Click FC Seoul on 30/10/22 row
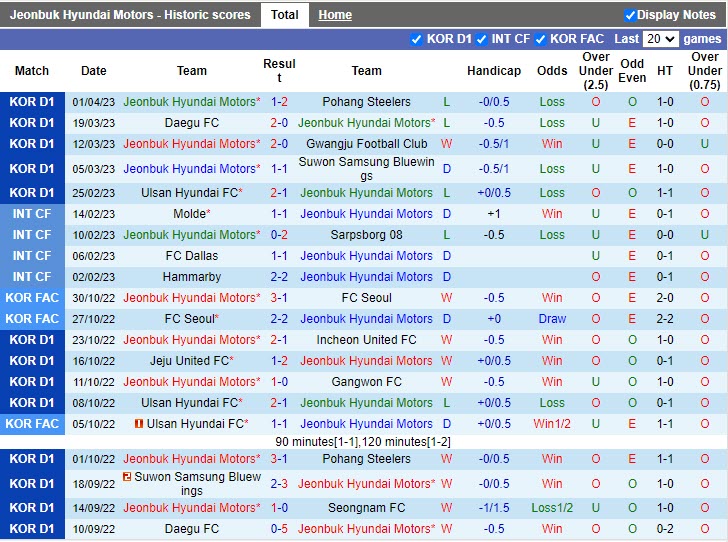The height and width of the screenshot is (542, 728). (x=366, y=298)
